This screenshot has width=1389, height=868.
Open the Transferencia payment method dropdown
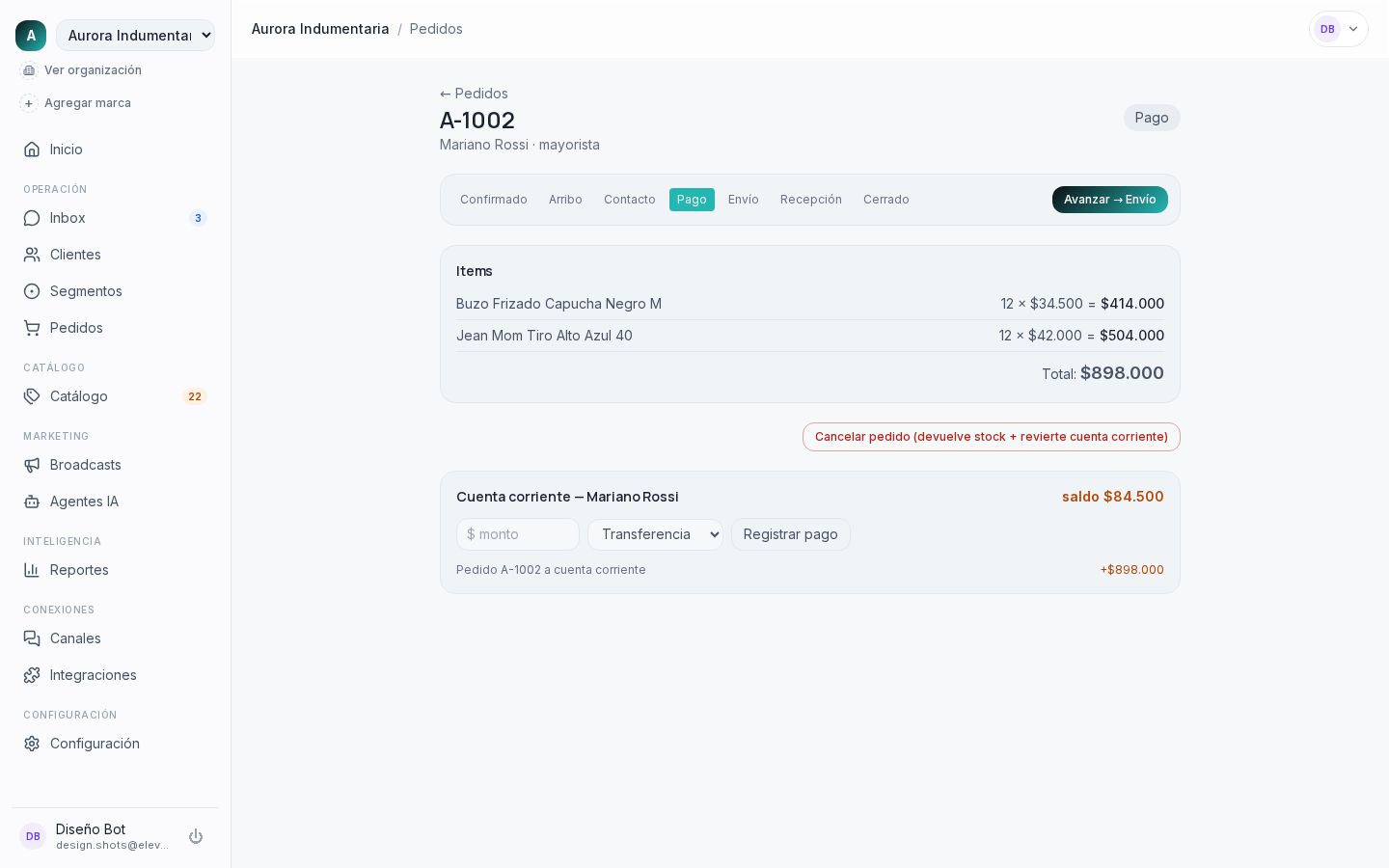coord(655,534)
